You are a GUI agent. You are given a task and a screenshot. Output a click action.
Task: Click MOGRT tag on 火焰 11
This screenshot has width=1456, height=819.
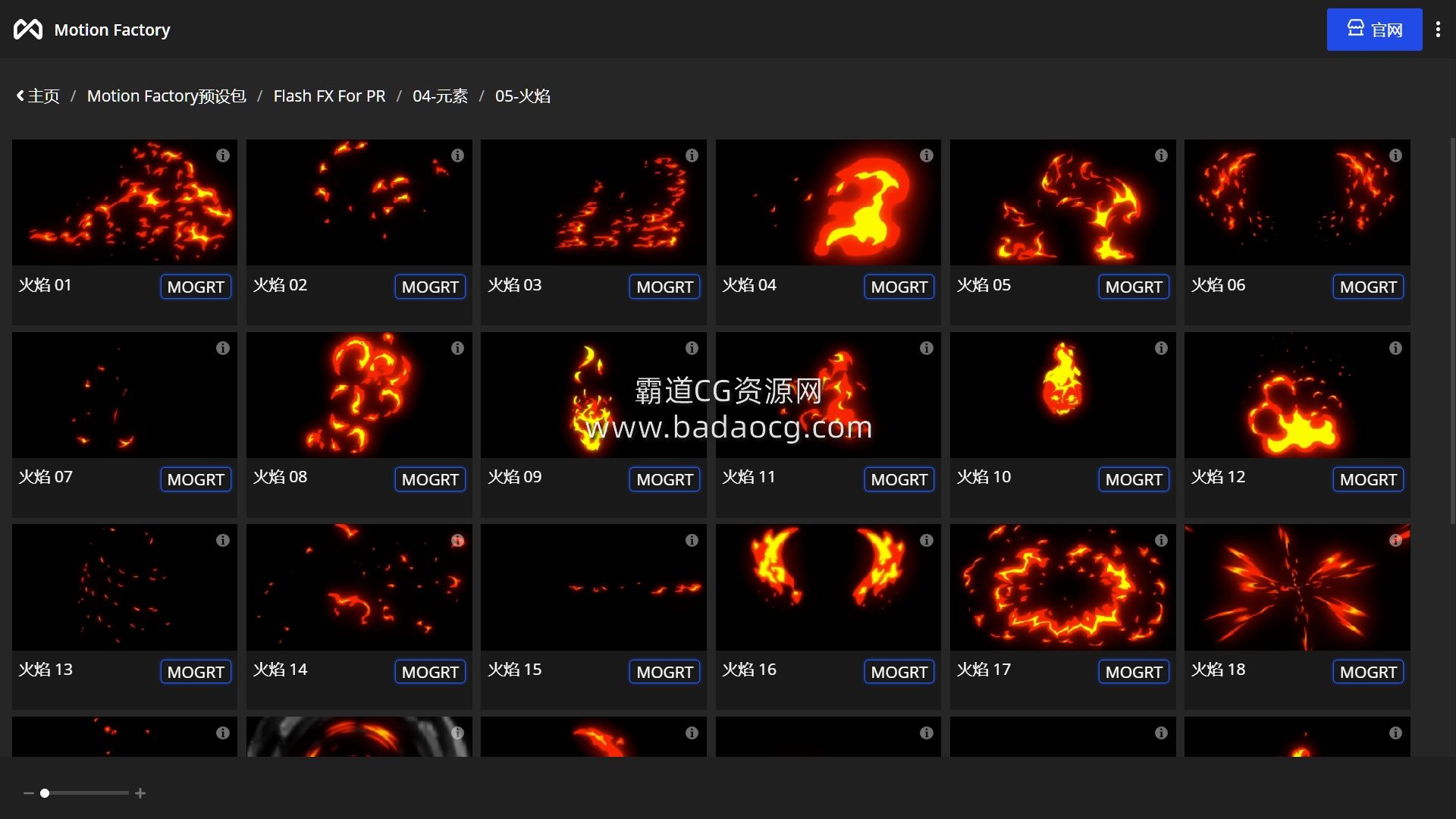(x=899, y=479)
